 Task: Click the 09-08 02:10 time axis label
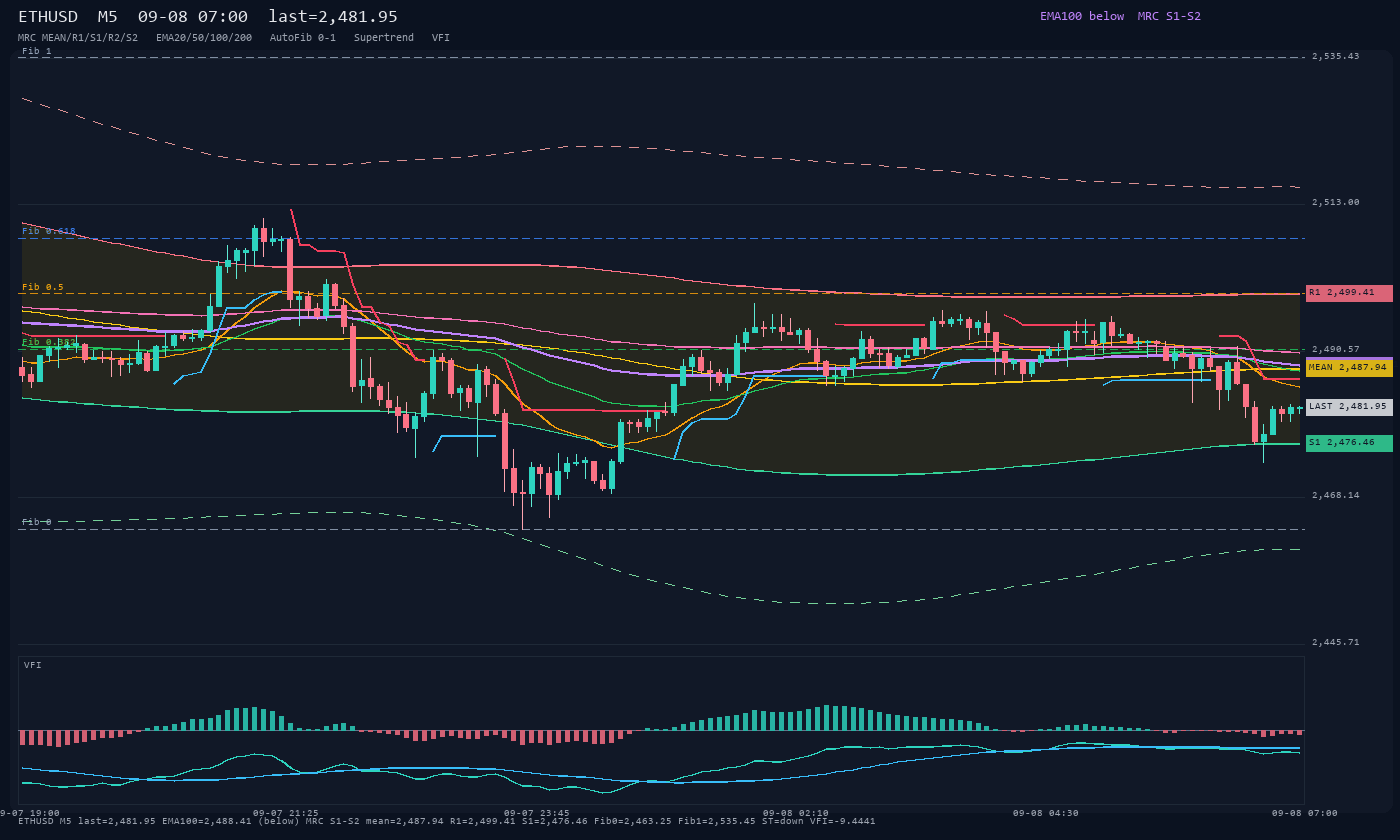[x=796, y=813]
